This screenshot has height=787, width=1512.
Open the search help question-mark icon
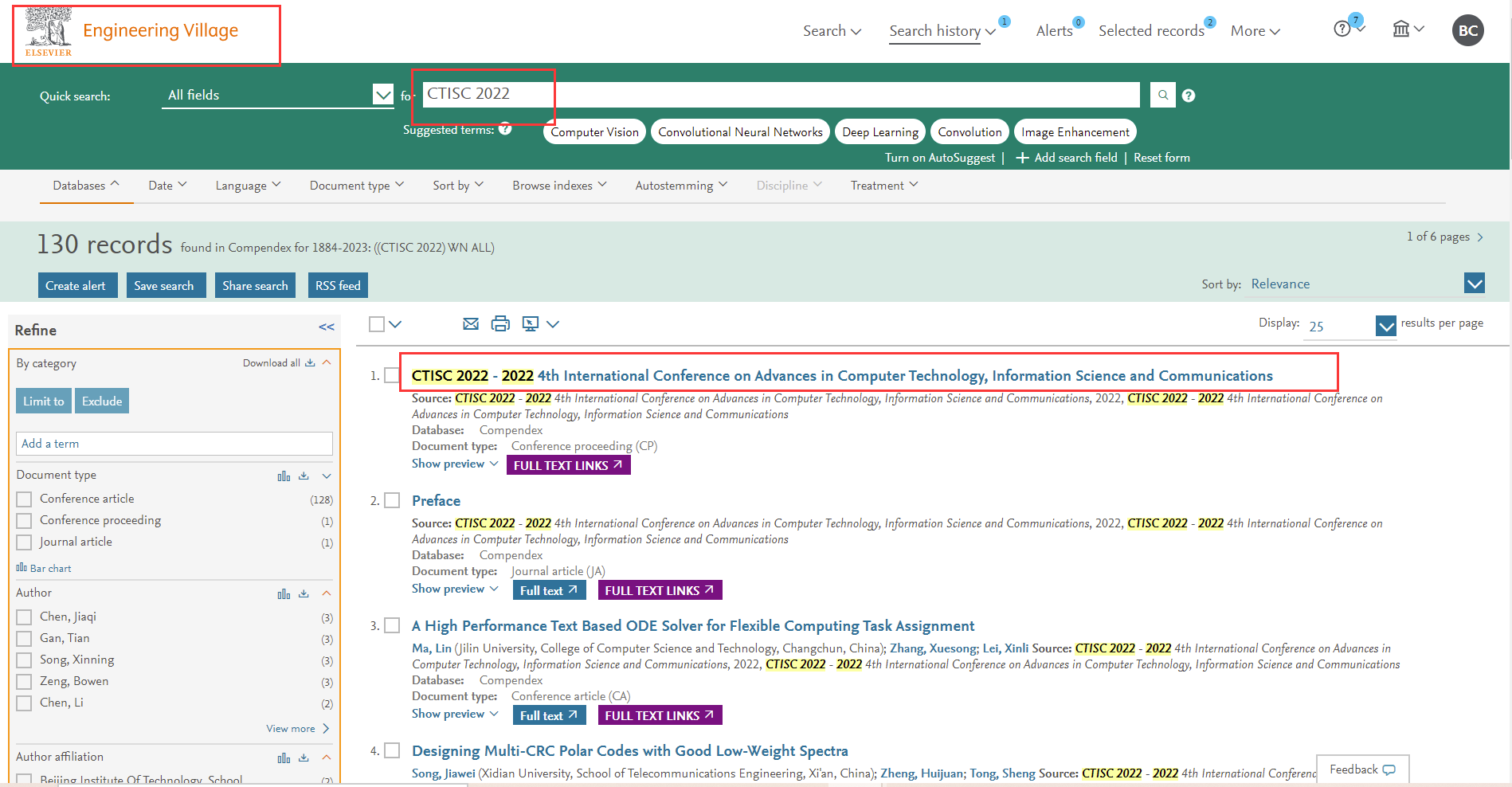pyautogui.click(x=1189, y=96)
